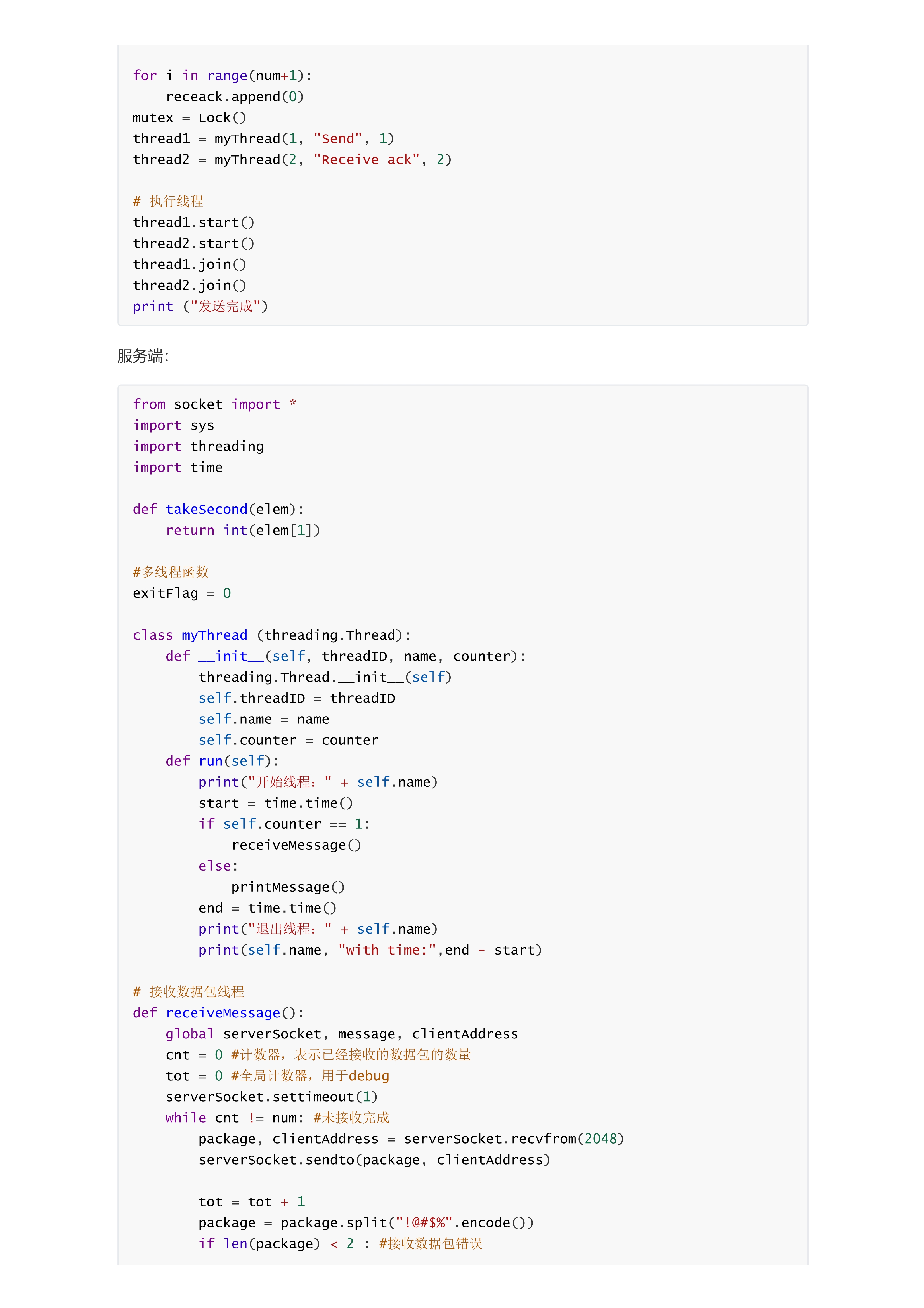Click the 'tot = tot + 1' line
The image size is (924, 1308).
pyautogui.click(x=252, y=1203)
